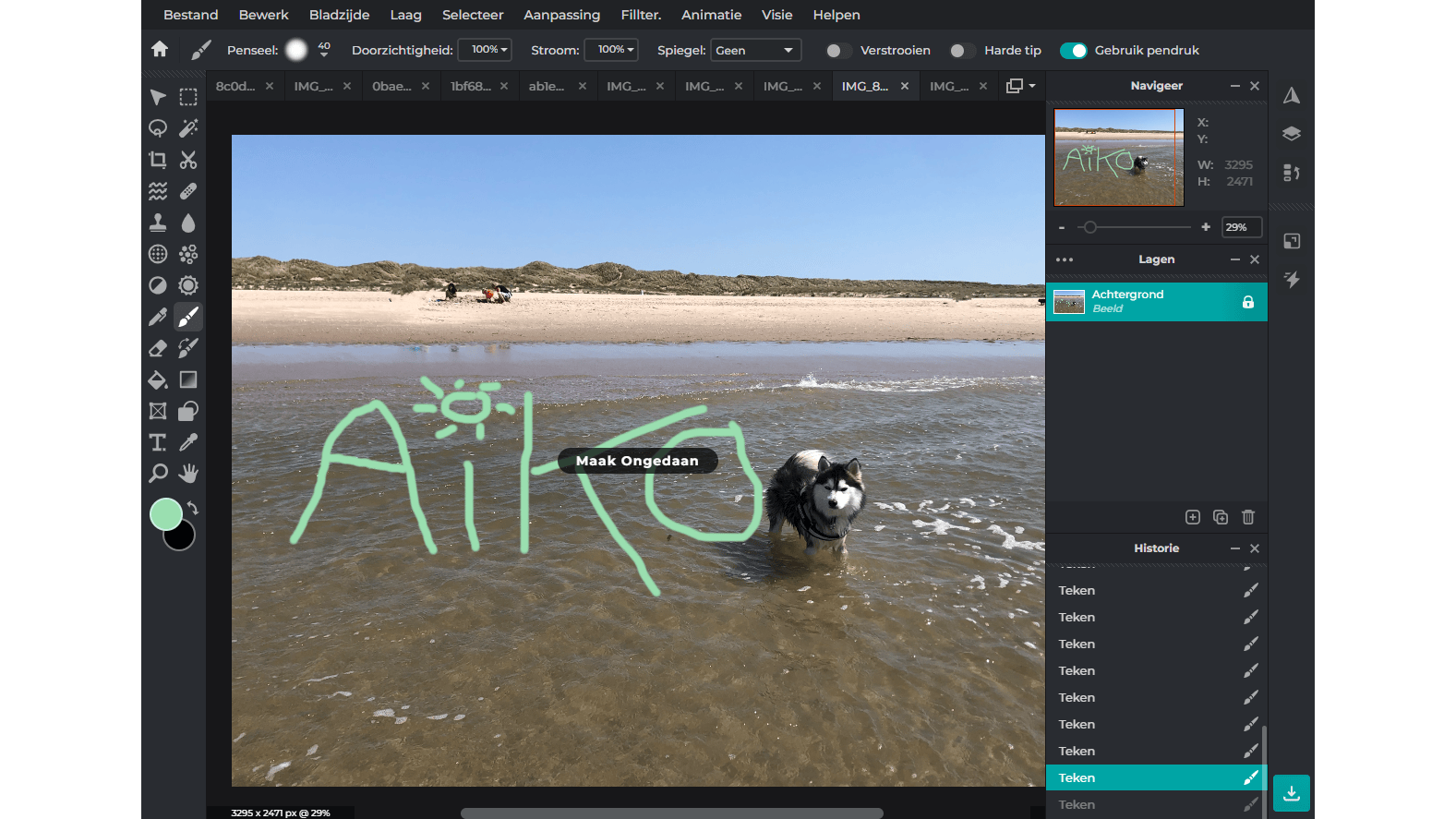This screenshot has width=1456, height=819.
Task: Open the document tabs overflow dropdown
Action: coord(1020,86)
